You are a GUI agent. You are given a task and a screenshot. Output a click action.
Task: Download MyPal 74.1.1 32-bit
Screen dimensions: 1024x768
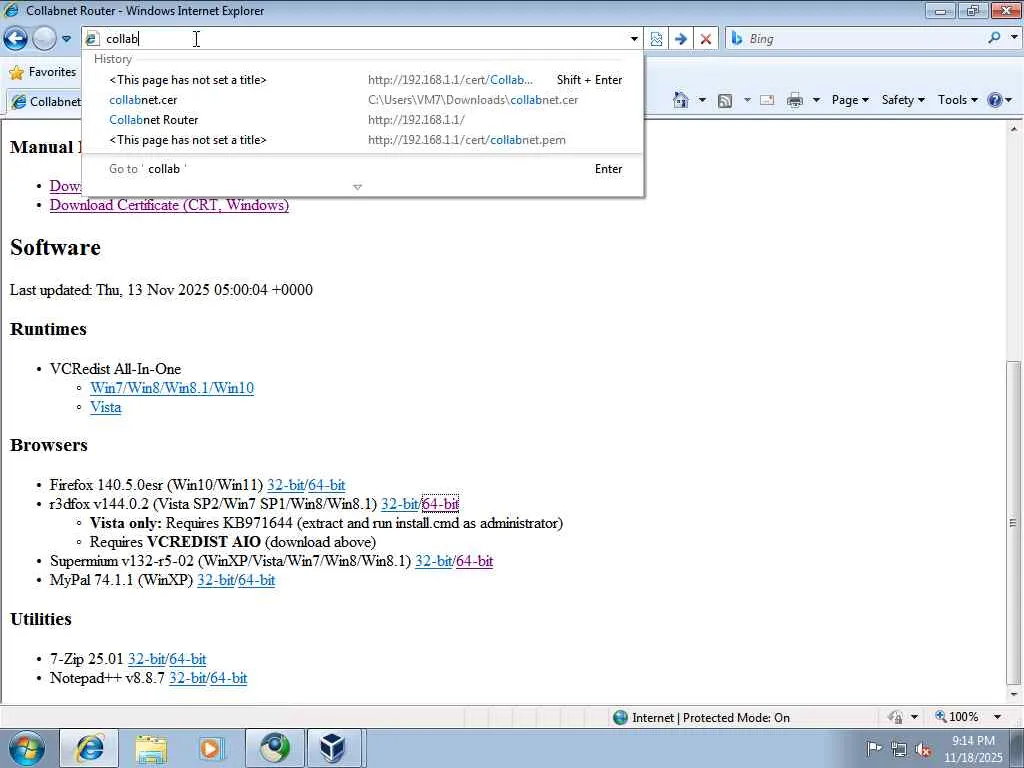click(x=216, y=580)
